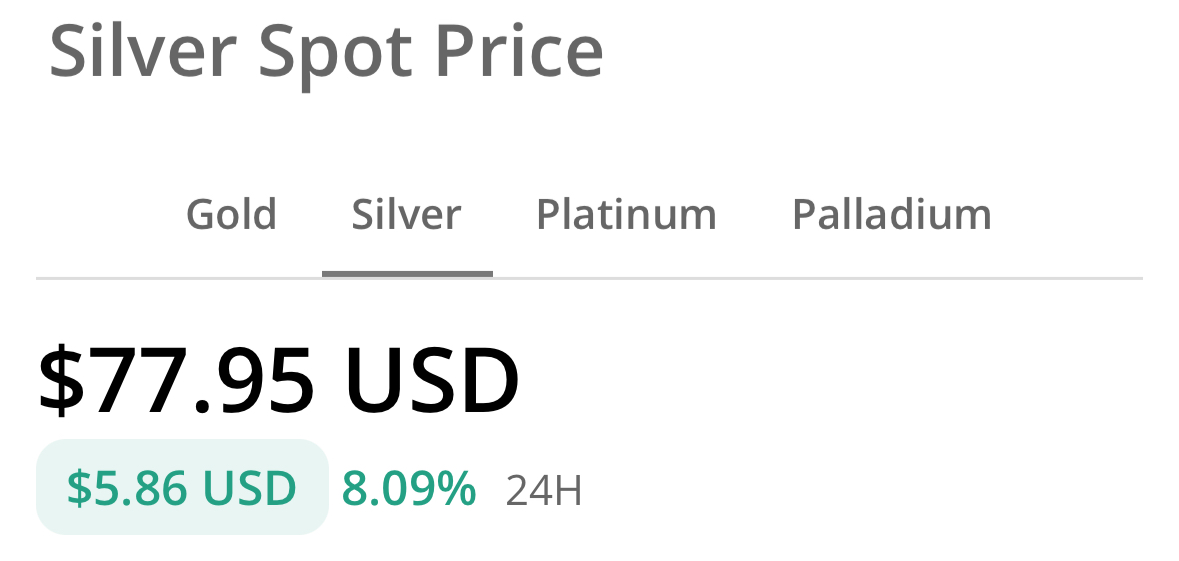Screen dimensions: 1179x561
Task: Click "USD" in the large price
Action: [x=432, y=381]
